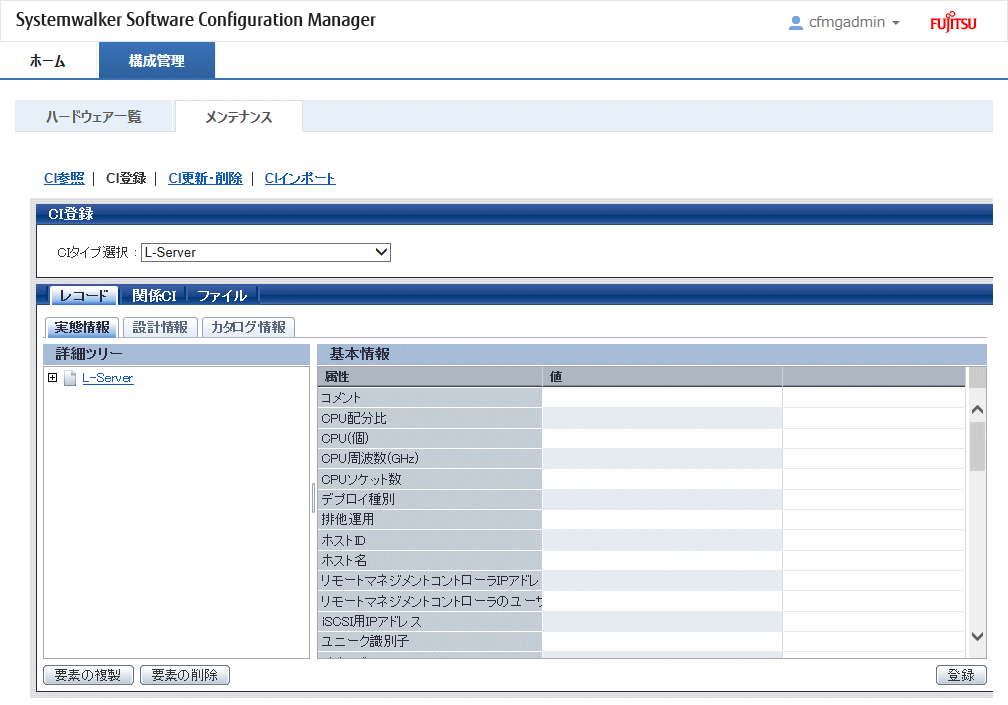Image resolution: width=1008 pixels, height=705 pixels.
Task: Open the CIインポート link
Action: (300, 179)
